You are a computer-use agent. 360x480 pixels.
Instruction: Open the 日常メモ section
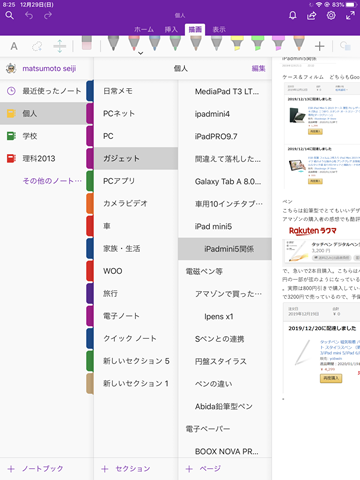136,91
